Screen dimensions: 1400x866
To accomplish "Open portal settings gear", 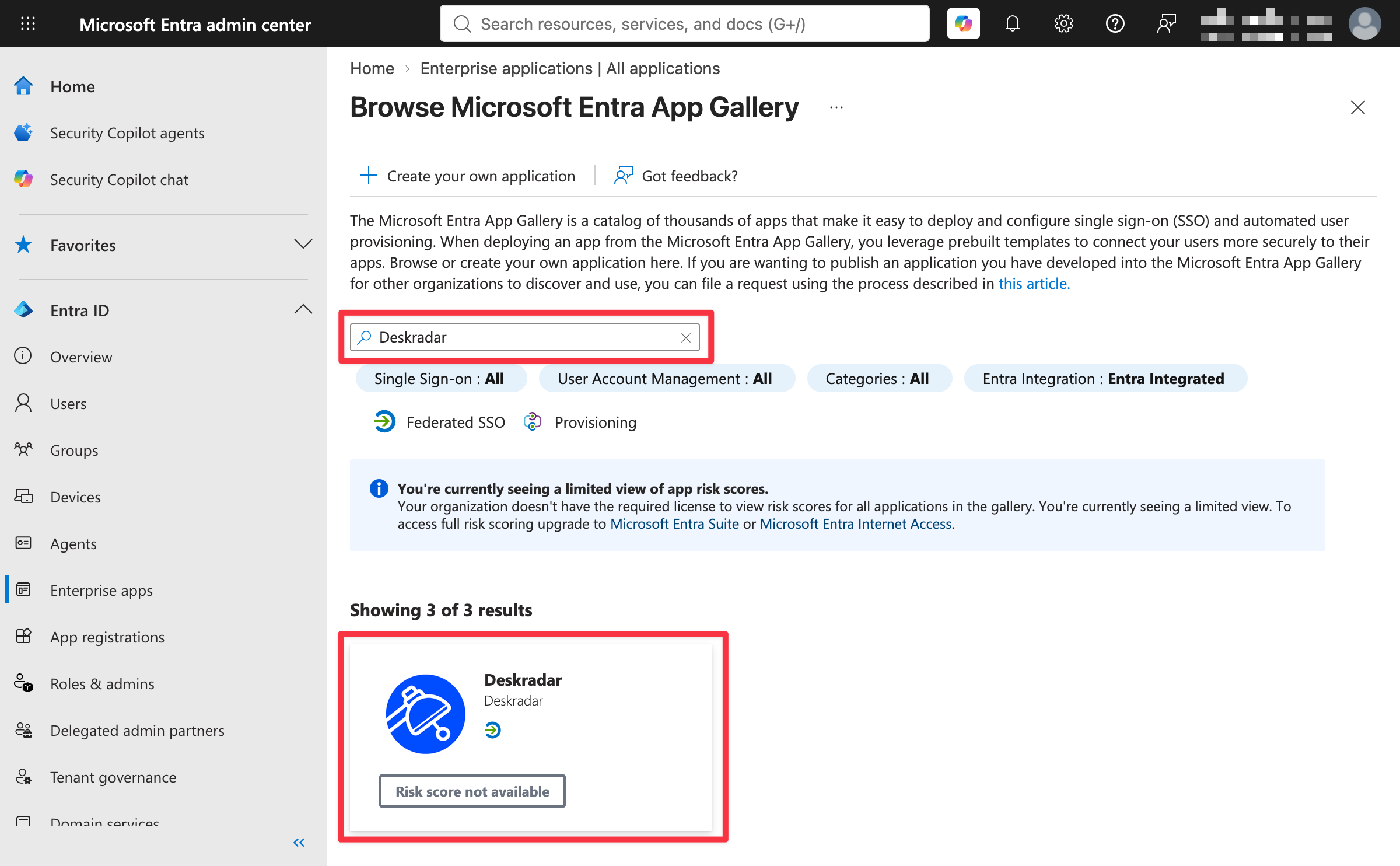I will [x=1063, y=23].
